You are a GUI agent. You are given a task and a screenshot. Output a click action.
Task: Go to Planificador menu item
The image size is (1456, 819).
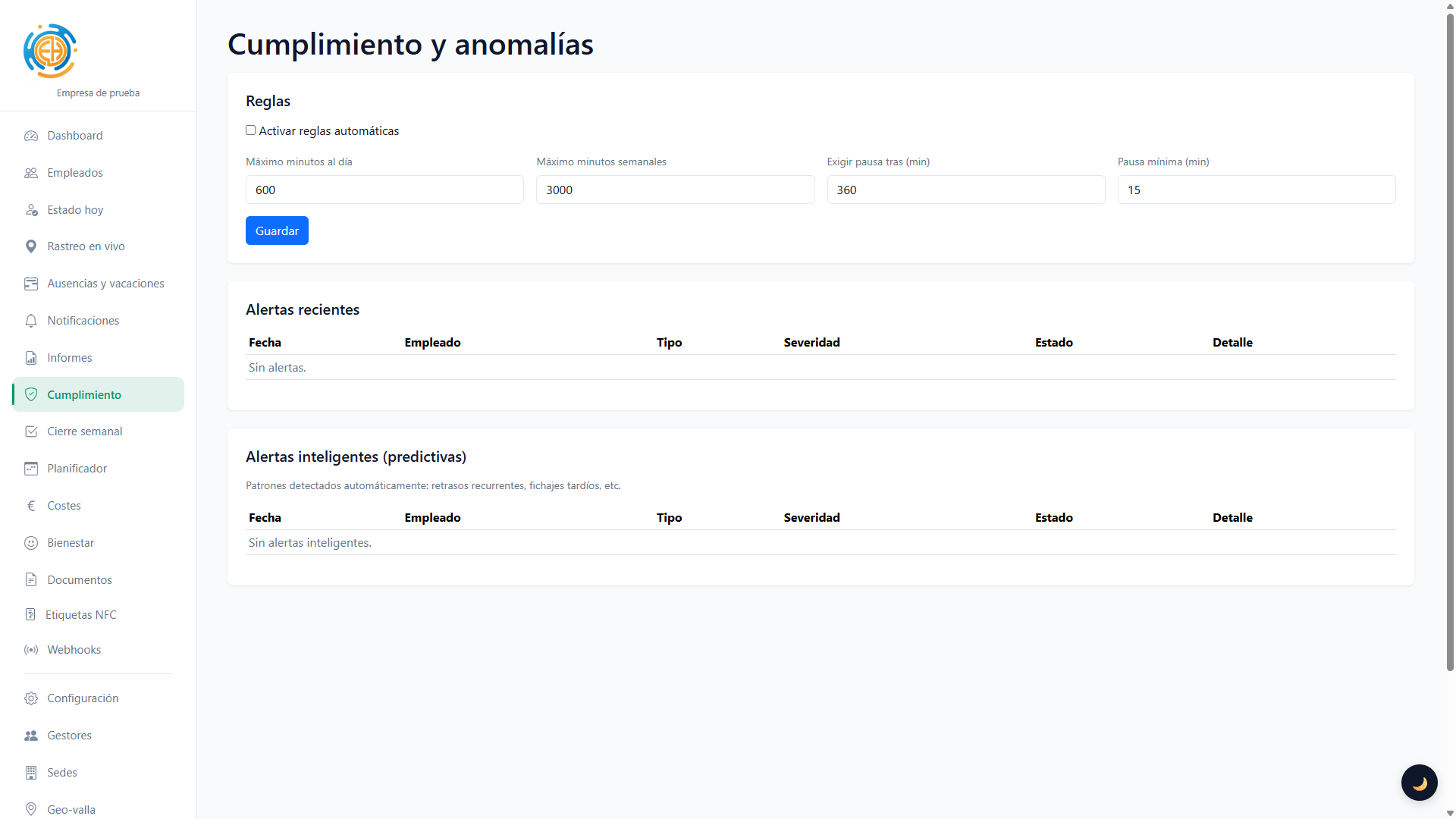[77, 469]
